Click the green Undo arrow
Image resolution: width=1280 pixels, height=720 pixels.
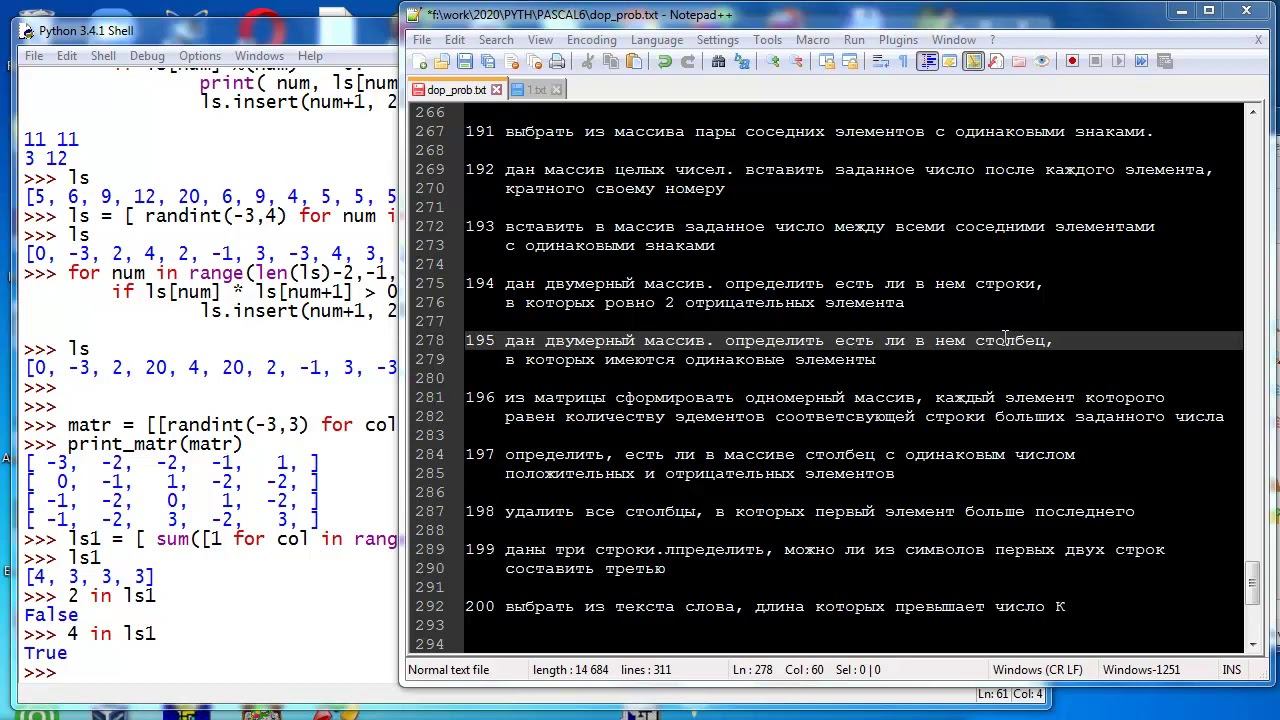tap(665, 61)
